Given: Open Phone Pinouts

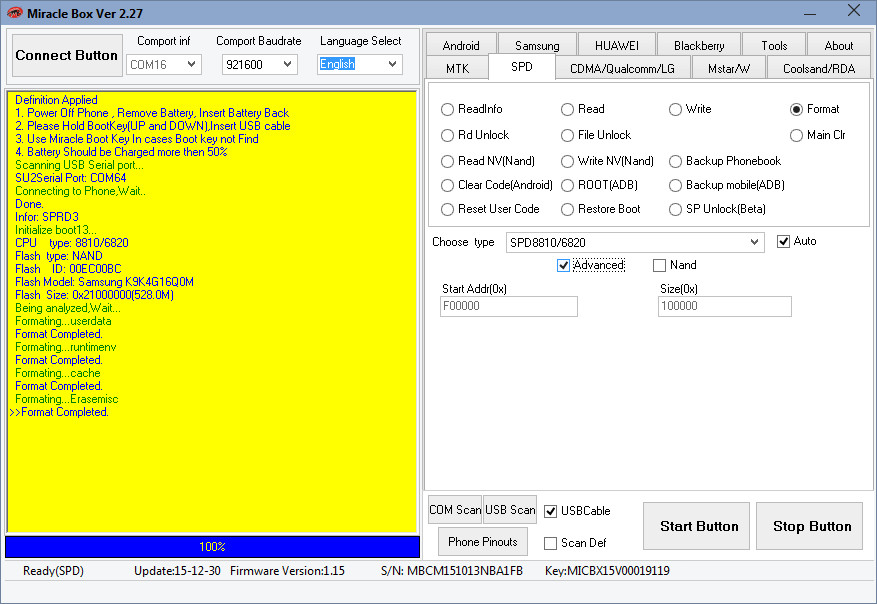Looking at the screenshot, I should click(483, 541).
